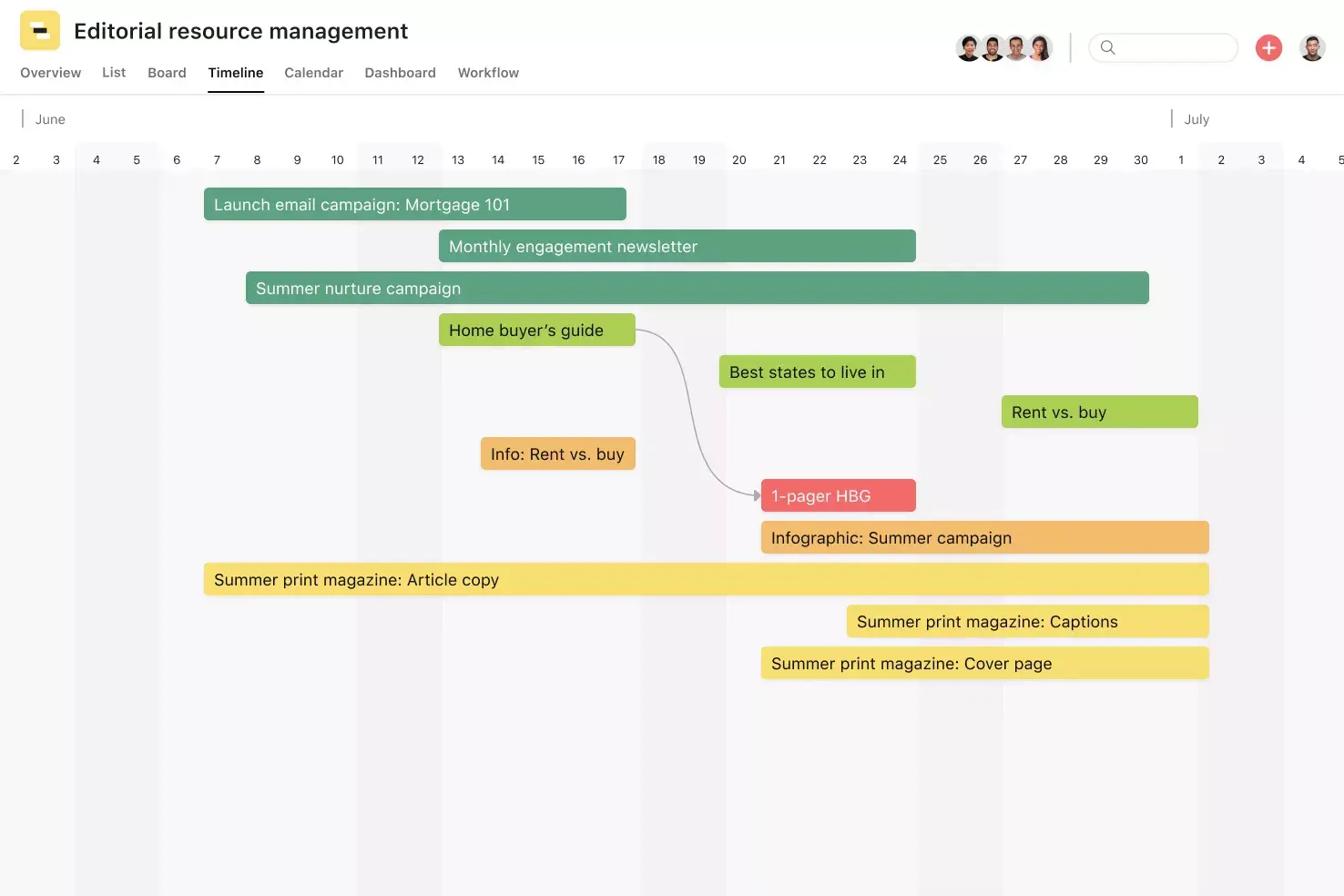The image size is (1344, 896).
Task: Switch to the List tab
Action: (114, 73)
